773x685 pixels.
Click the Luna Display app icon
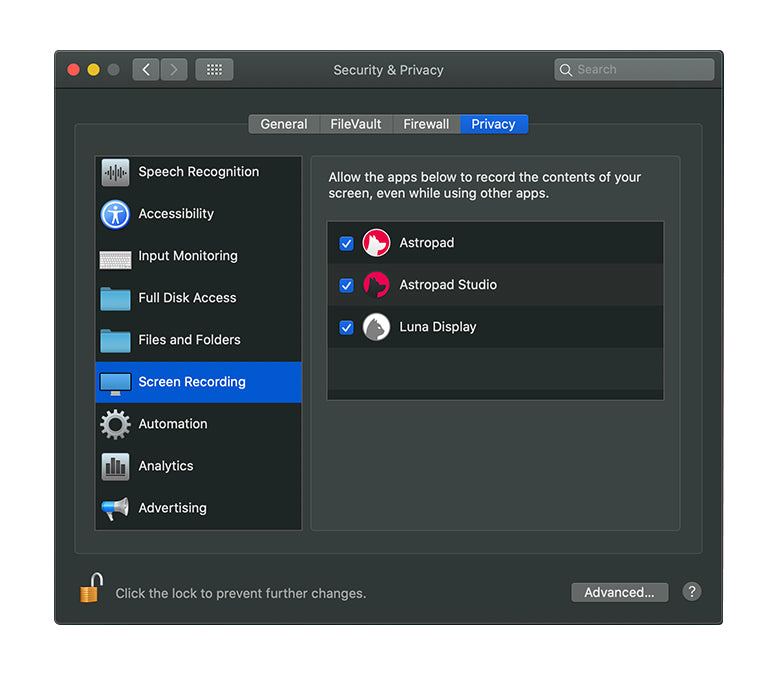tap(376, 327)
